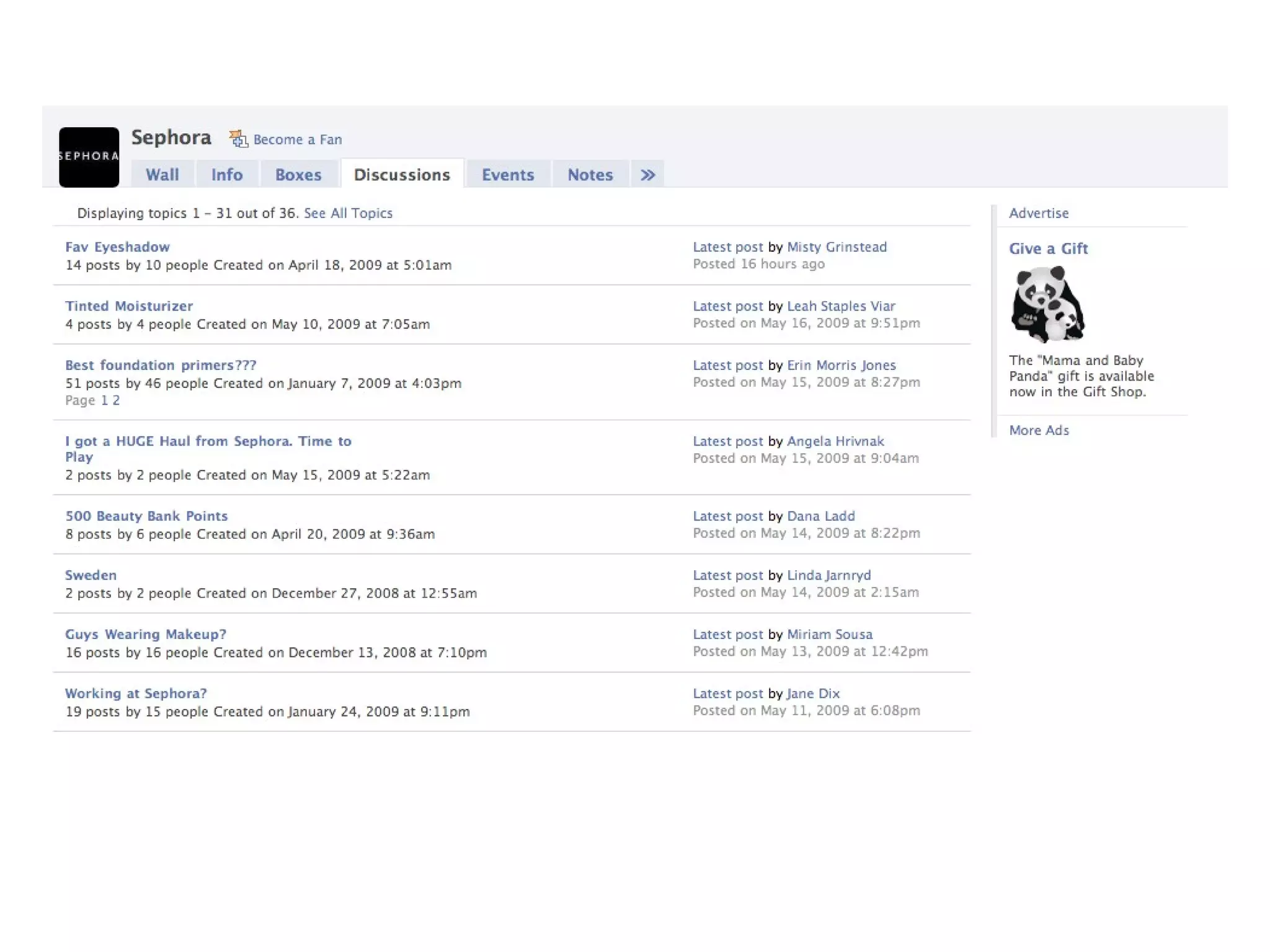The height and width of the screenshot is (952, 1270).
Task: Open See All Topics link
Action: 348,213
